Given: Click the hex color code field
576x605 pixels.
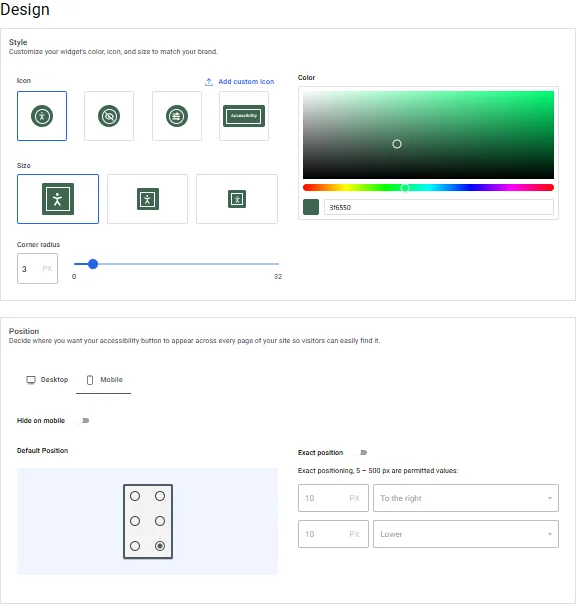Looking at the screenshot, I should coord(439,207).
